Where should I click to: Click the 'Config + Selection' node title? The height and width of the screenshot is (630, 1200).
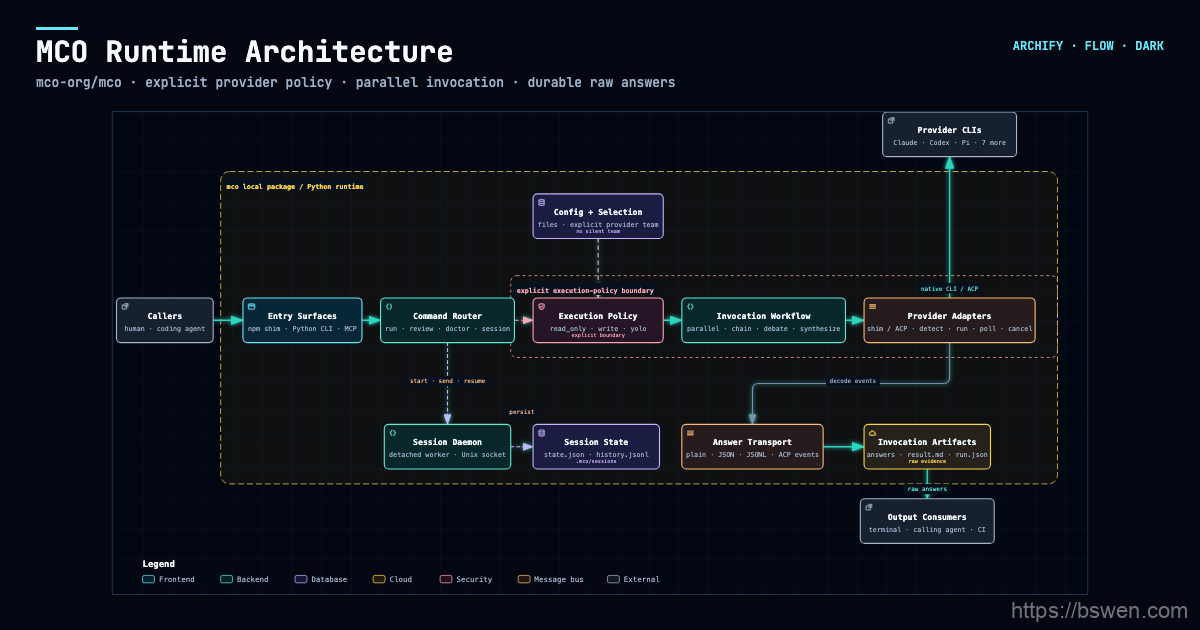(598, 212)
